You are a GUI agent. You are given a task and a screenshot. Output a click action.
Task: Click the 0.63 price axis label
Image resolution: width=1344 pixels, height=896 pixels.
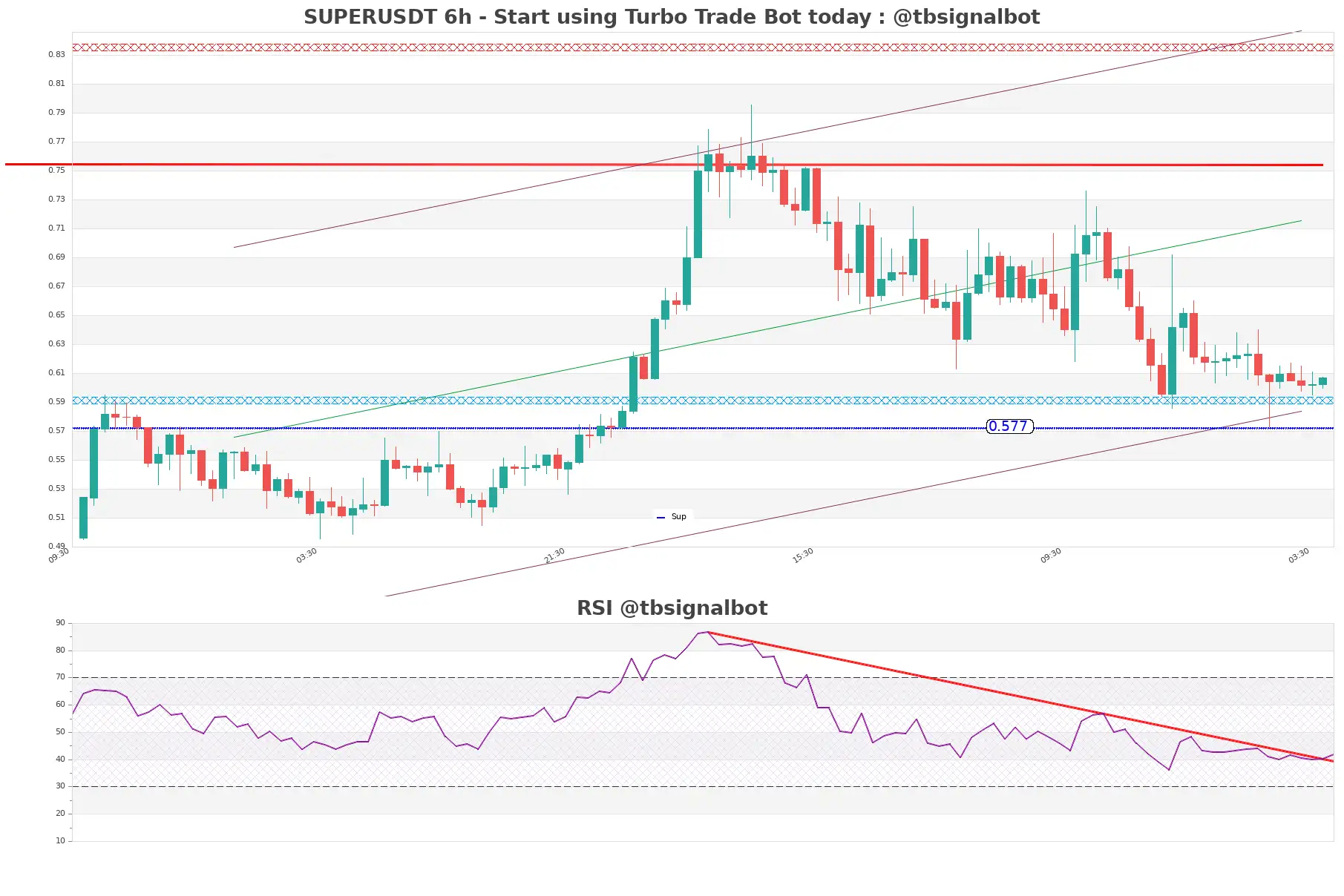click(56, 343)
